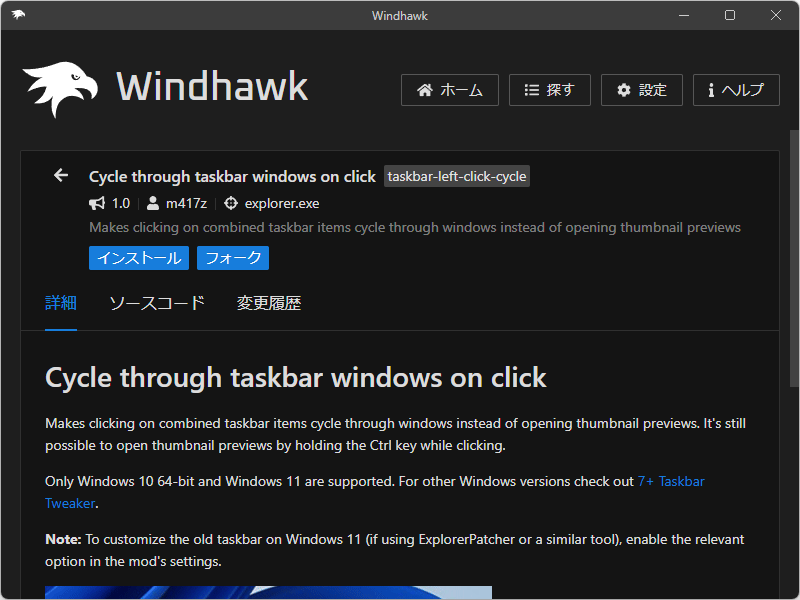Switch to the ソースコード tab

pyautogui.click(x=155, y=302)
